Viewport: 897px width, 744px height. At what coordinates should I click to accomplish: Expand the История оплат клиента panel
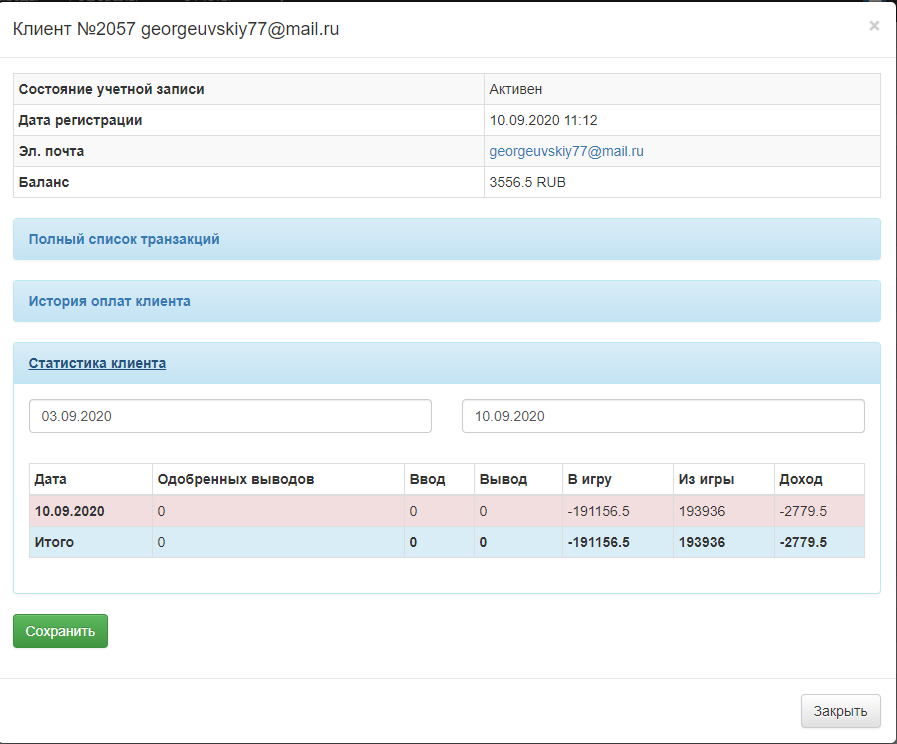tap(109, 301)
